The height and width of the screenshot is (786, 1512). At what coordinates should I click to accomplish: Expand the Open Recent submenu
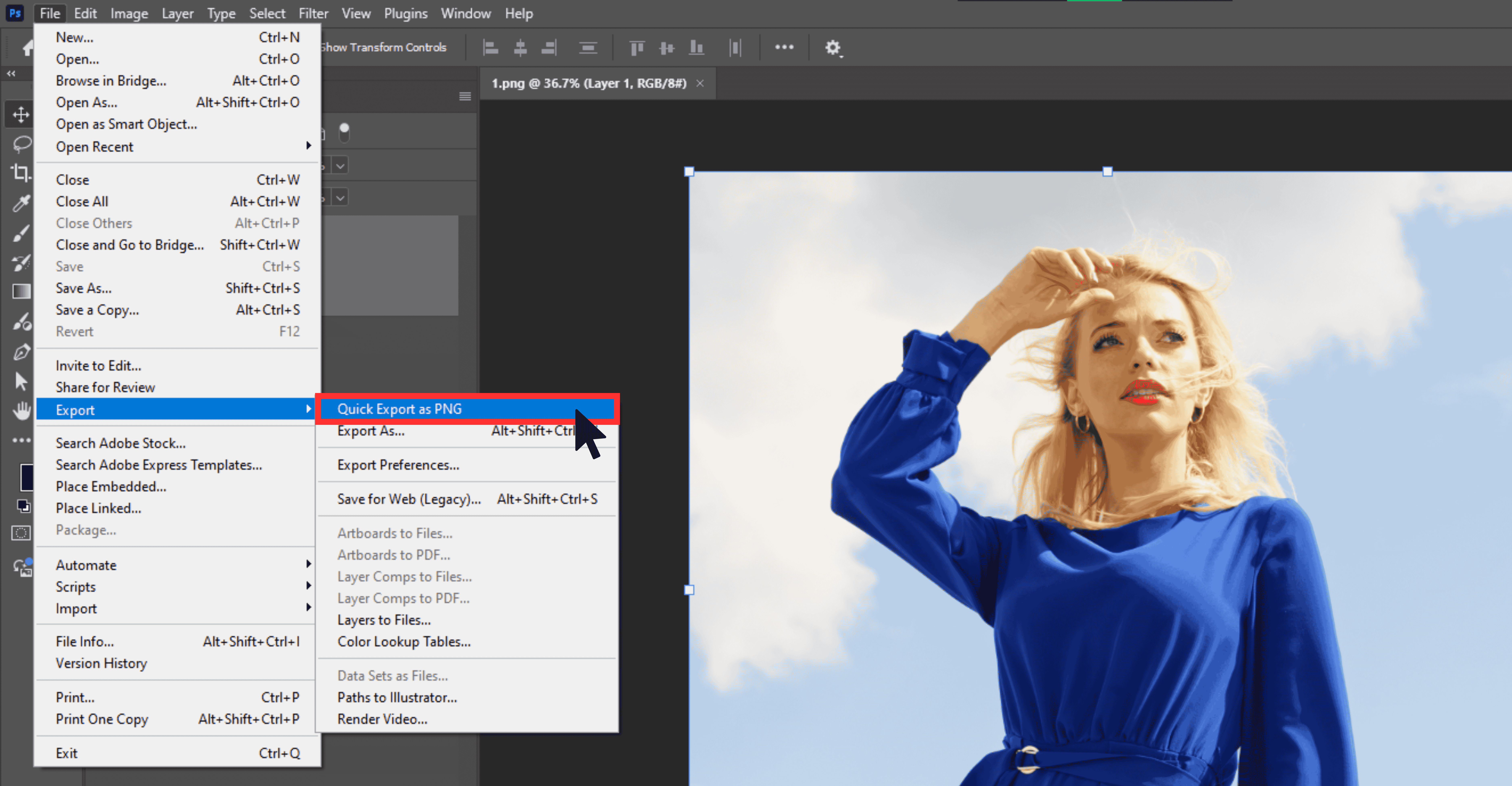[x=177, y=147]
